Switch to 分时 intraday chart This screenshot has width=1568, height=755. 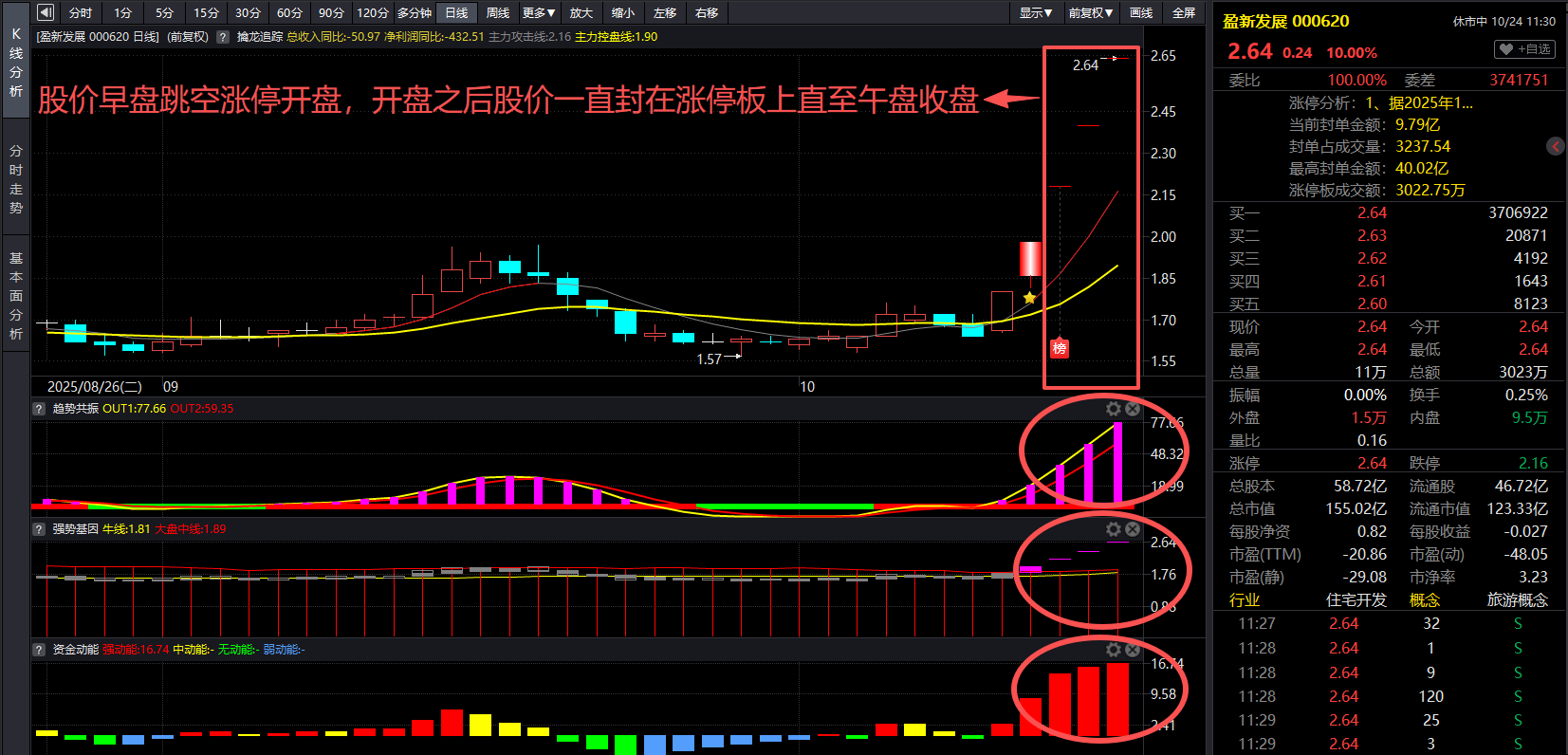tap(81, 12)
